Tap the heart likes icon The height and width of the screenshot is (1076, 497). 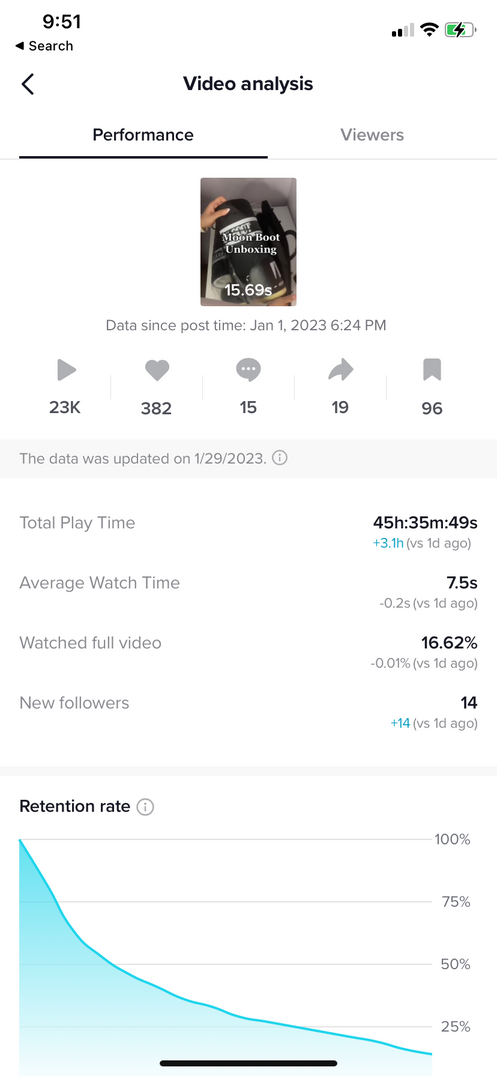point(157,371)
